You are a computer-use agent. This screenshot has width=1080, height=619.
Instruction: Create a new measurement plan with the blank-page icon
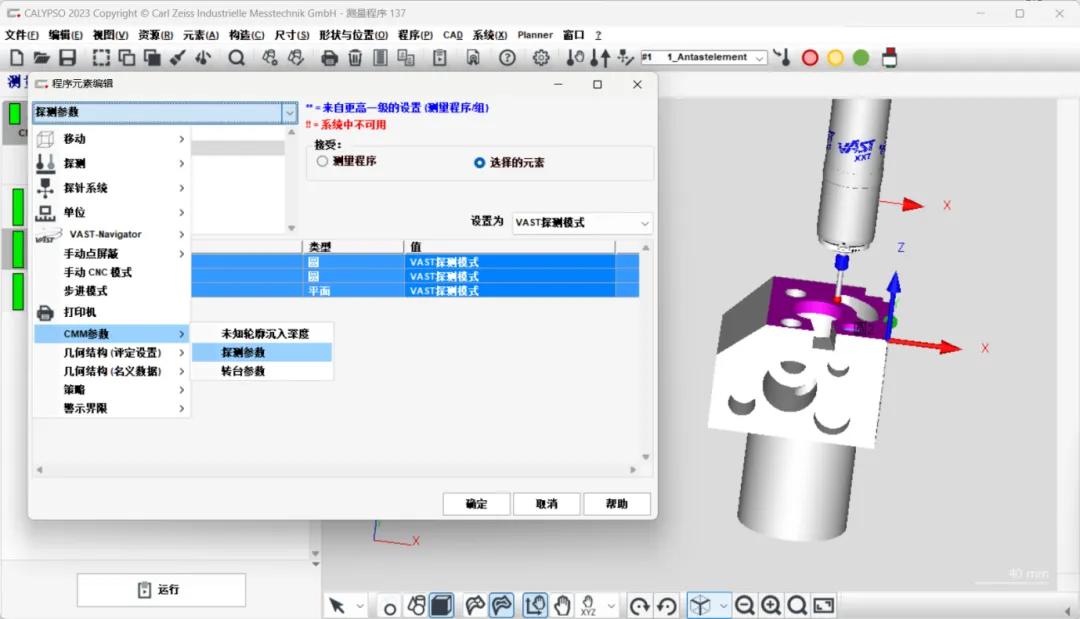click(x=17, y=58)
